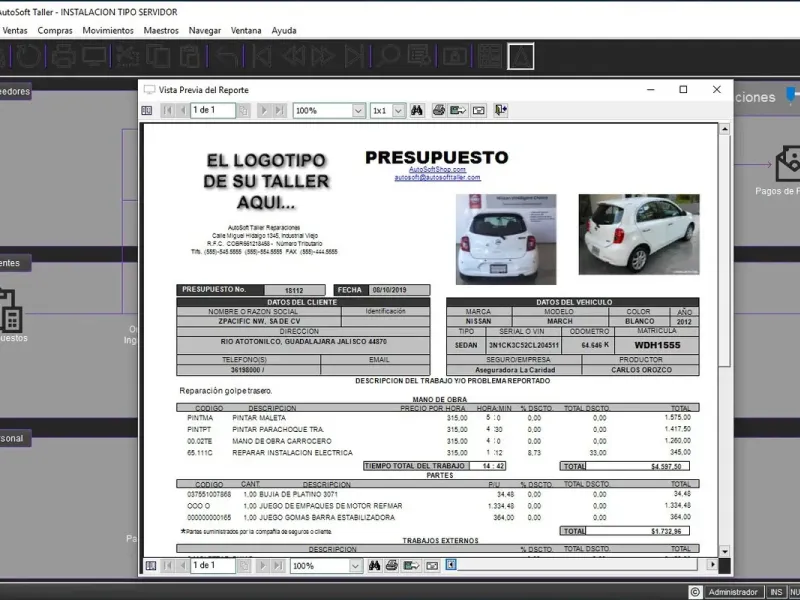
Task: Open the Navegar menu
Action: point(205,31)
